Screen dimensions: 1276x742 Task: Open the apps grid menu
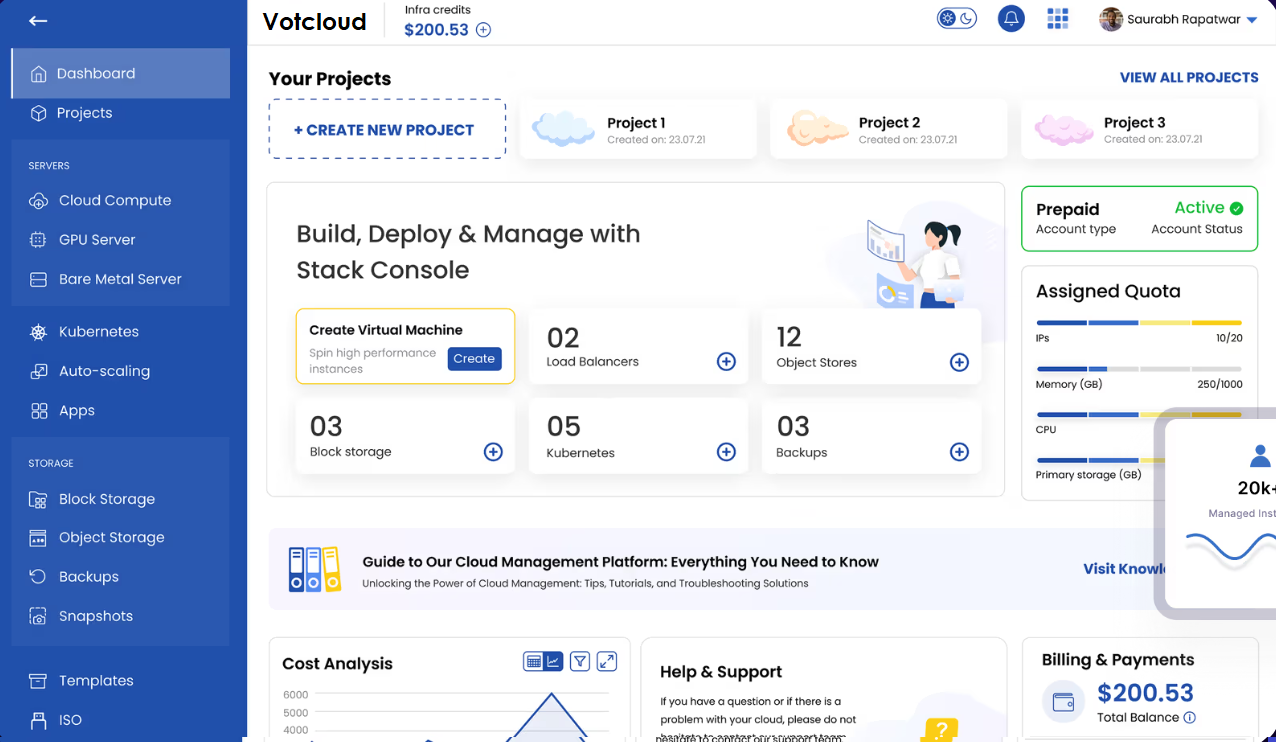click(x=1057, y=18)
